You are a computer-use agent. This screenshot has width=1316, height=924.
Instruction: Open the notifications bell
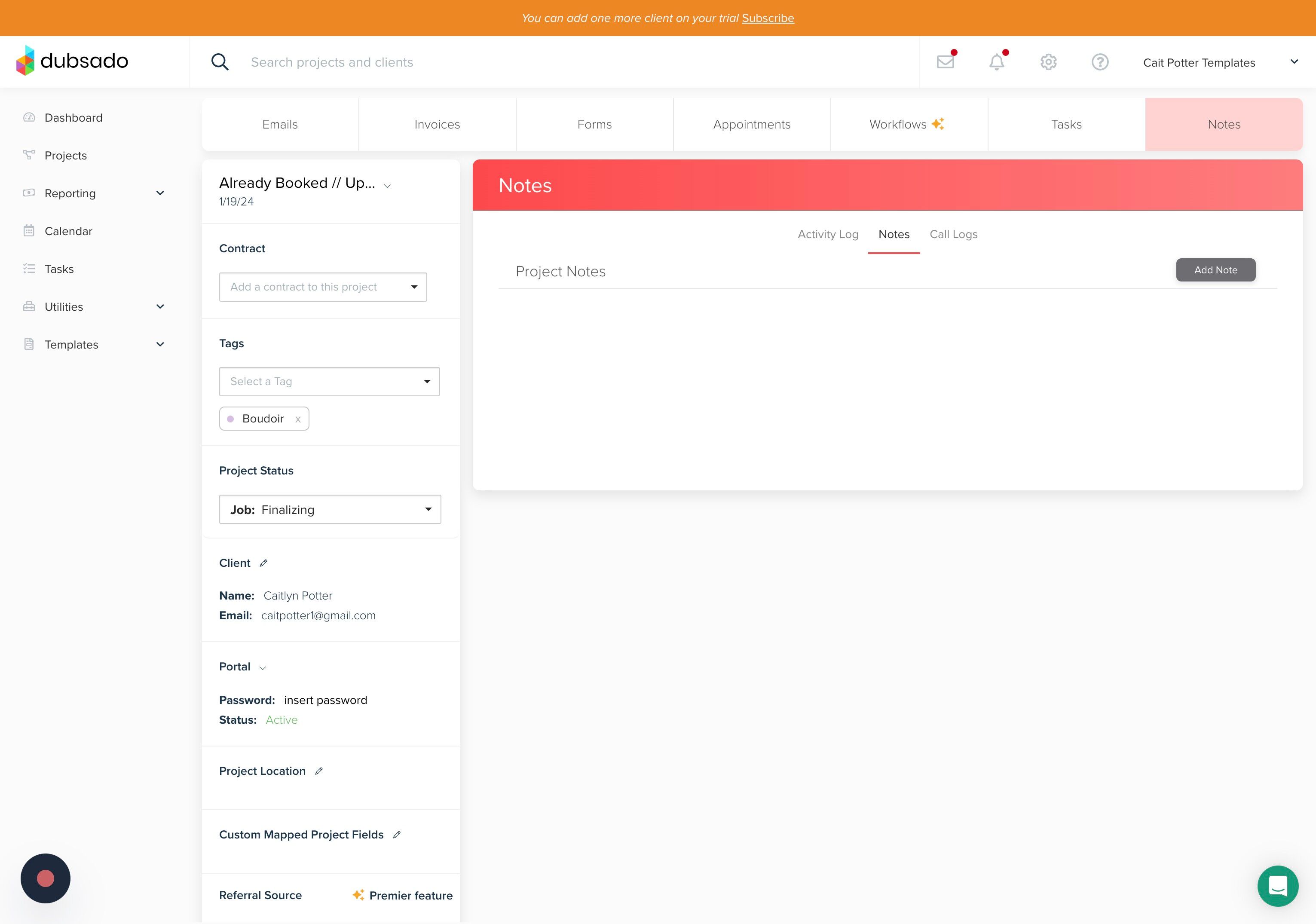(997, 62)
